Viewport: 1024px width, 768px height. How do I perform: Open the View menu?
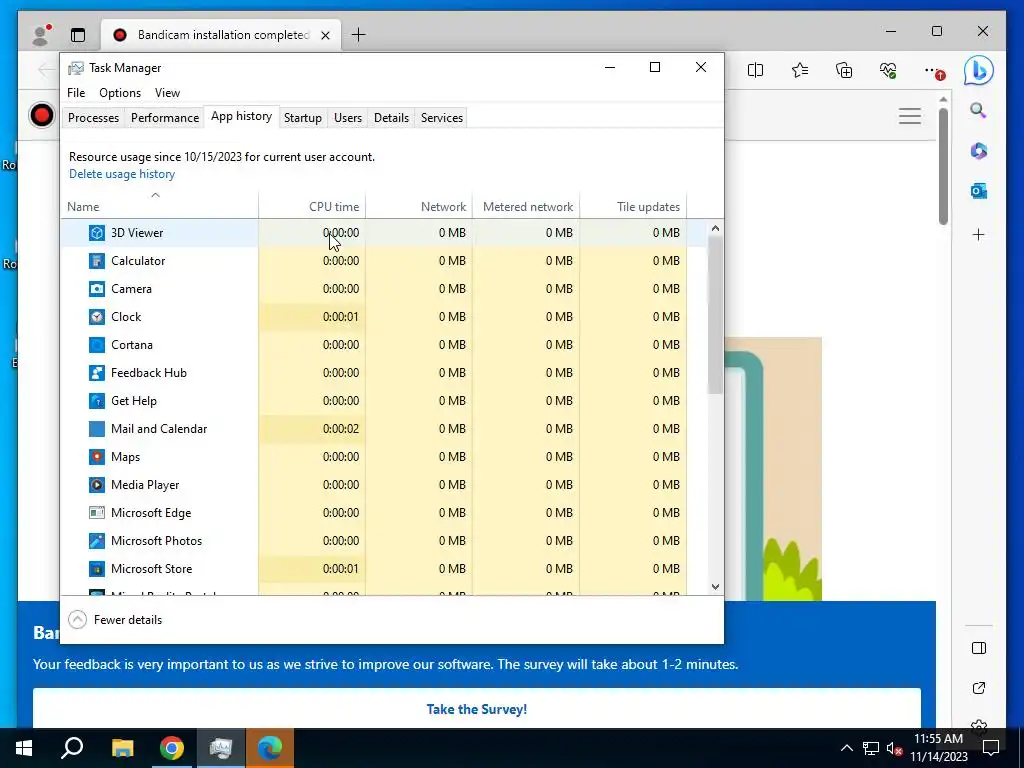click(167, 93)
